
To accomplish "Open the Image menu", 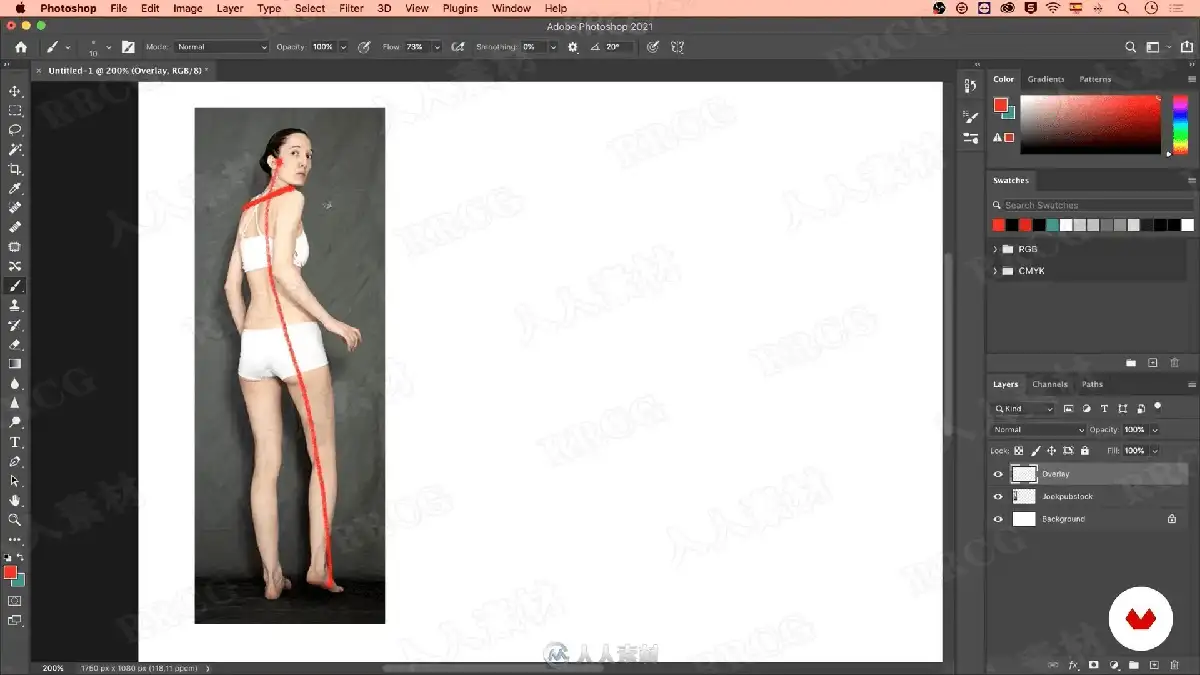I will (188, 8).
